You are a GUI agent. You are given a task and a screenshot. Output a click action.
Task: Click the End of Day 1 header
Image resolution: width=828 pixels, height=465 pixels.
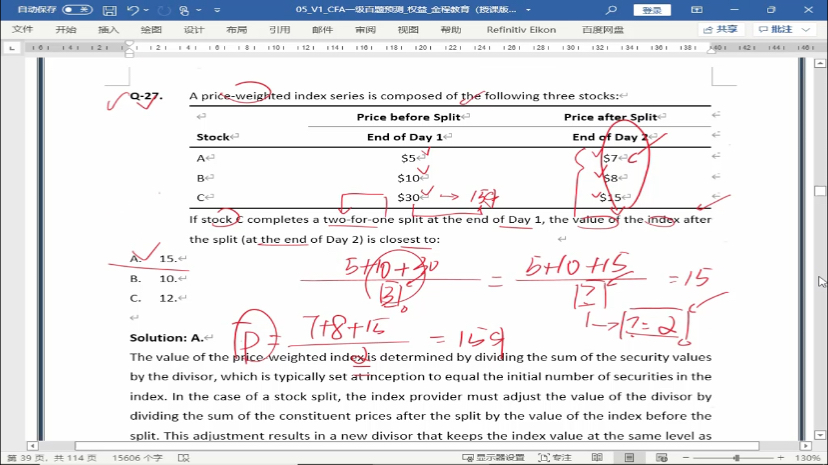pyautogui.click(x=405, y=137)
